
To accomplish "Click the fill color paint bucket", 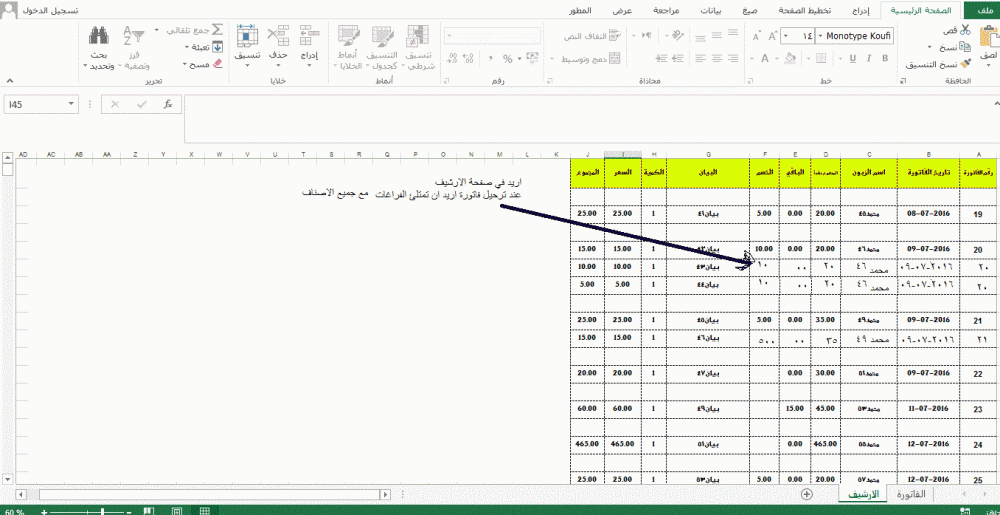I will 790,58.
